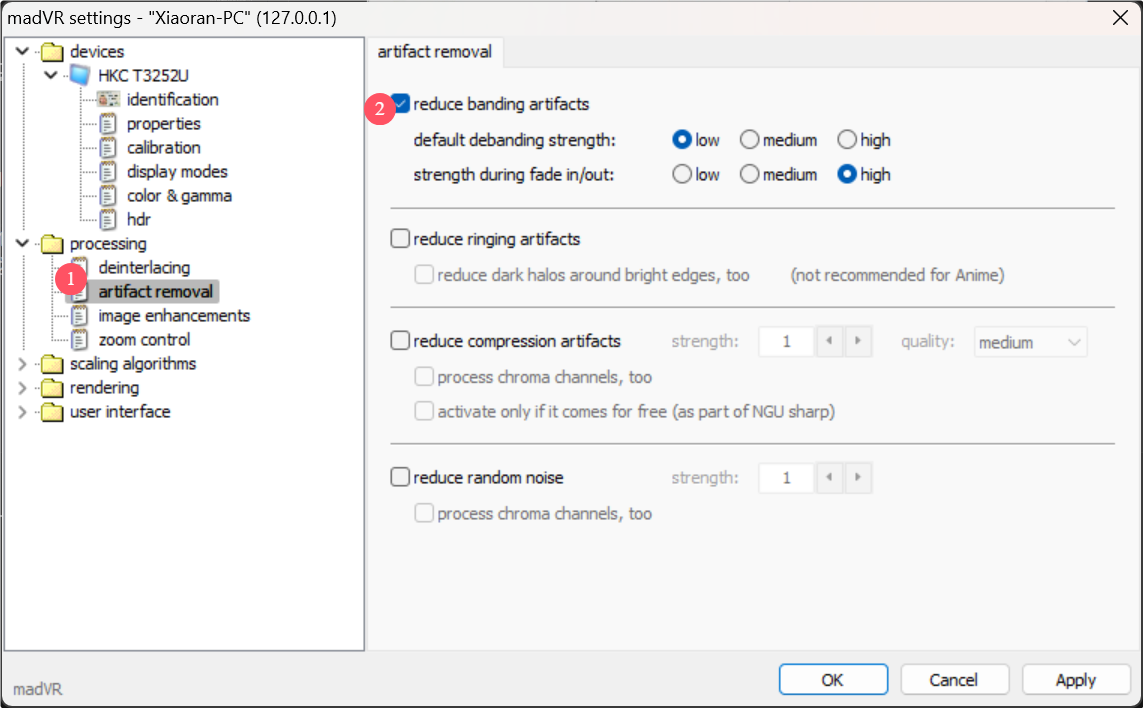Open the deinterlacing settings page
1143x708 pixels.
[143, 268]
